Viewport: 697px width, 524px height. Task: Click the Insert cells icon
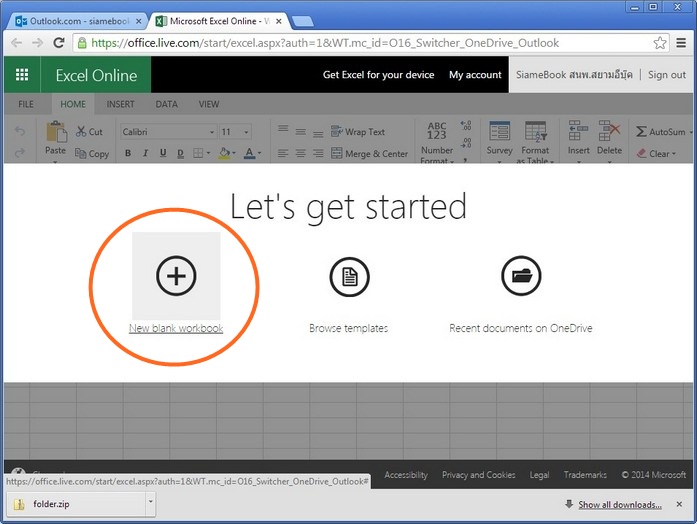coord(578,131)
